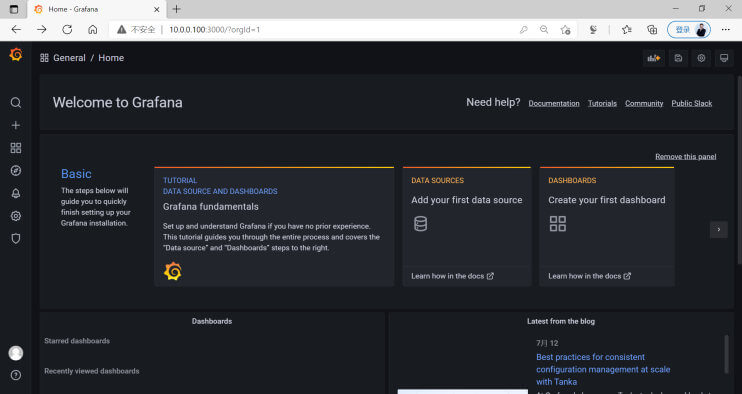
Task: Click the browser Refresh button
Action: pos(67,29)
